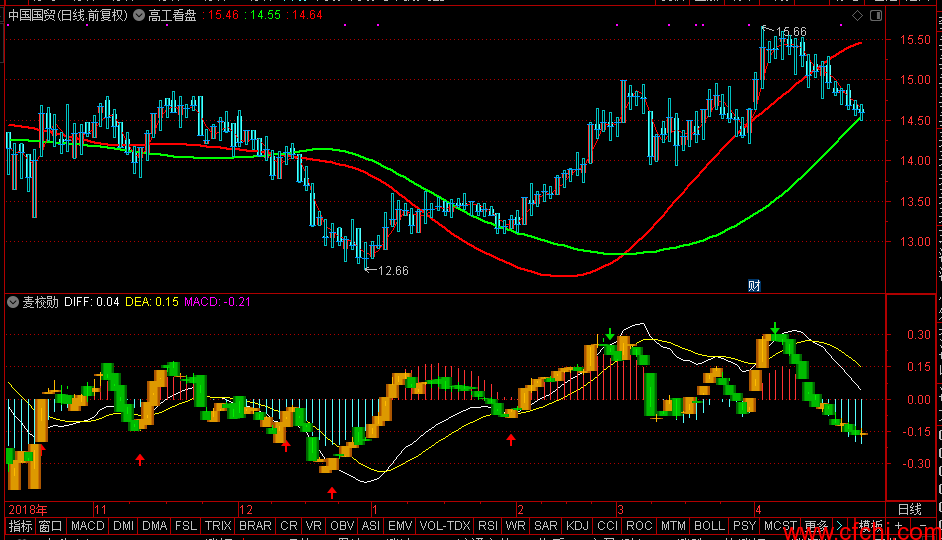Switch to the OBV indicator tab
The image size is (942, 540).
coord(342,526)
